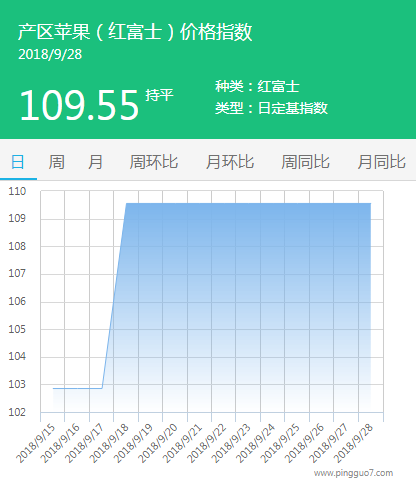Screen dimensions: 416x484
Task: Click the y-axis label 109
Action: [17, 219]
